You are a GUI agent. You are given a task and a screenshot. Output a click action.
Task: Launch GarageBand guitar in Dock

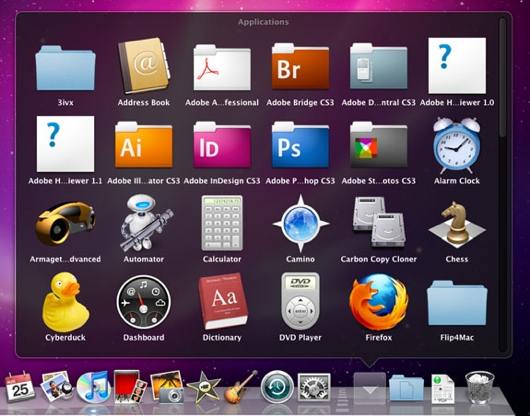coord(241,387)
